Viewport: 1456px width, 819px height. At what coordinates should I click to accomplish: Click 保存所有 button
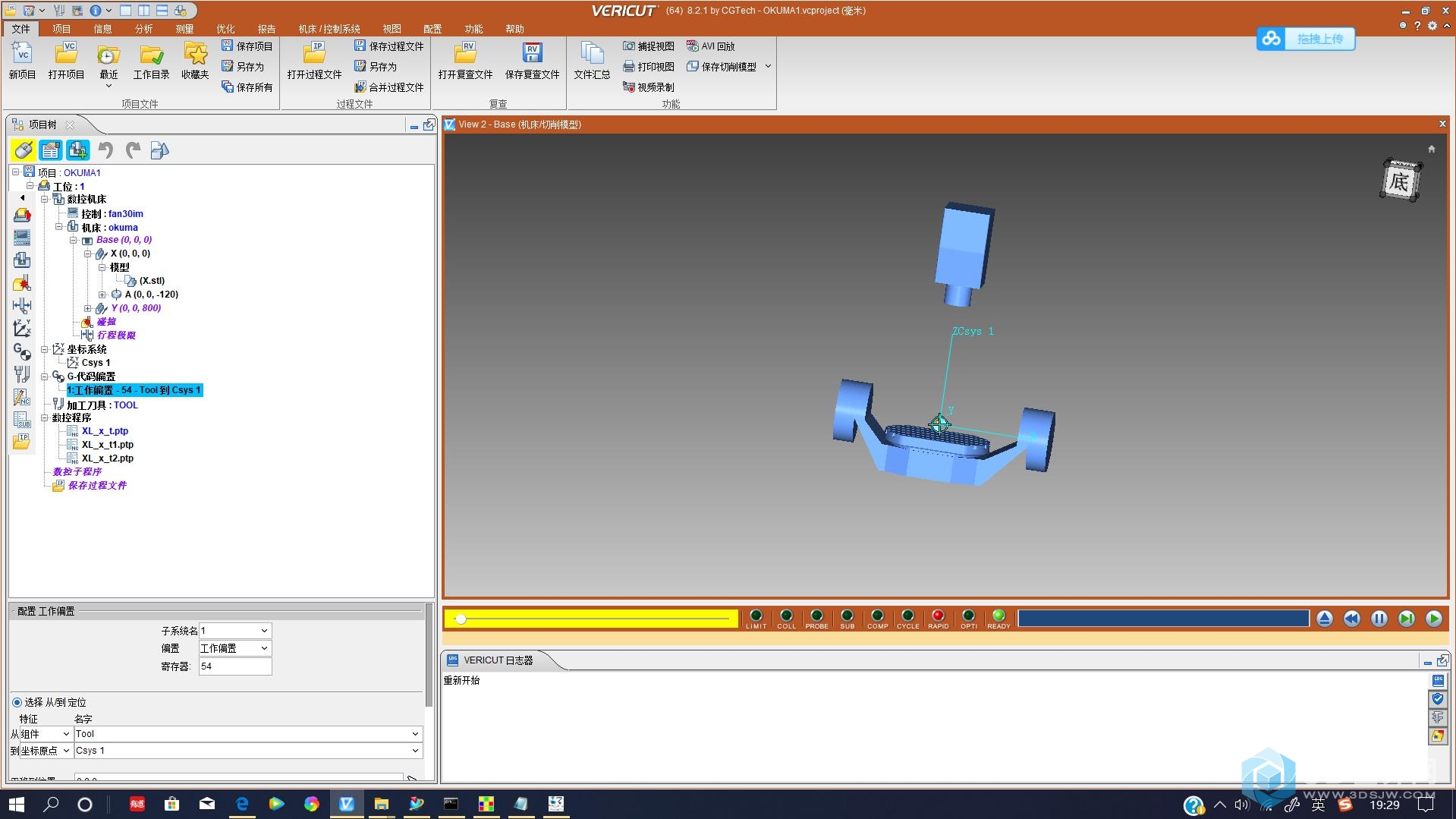click(247, 87)
